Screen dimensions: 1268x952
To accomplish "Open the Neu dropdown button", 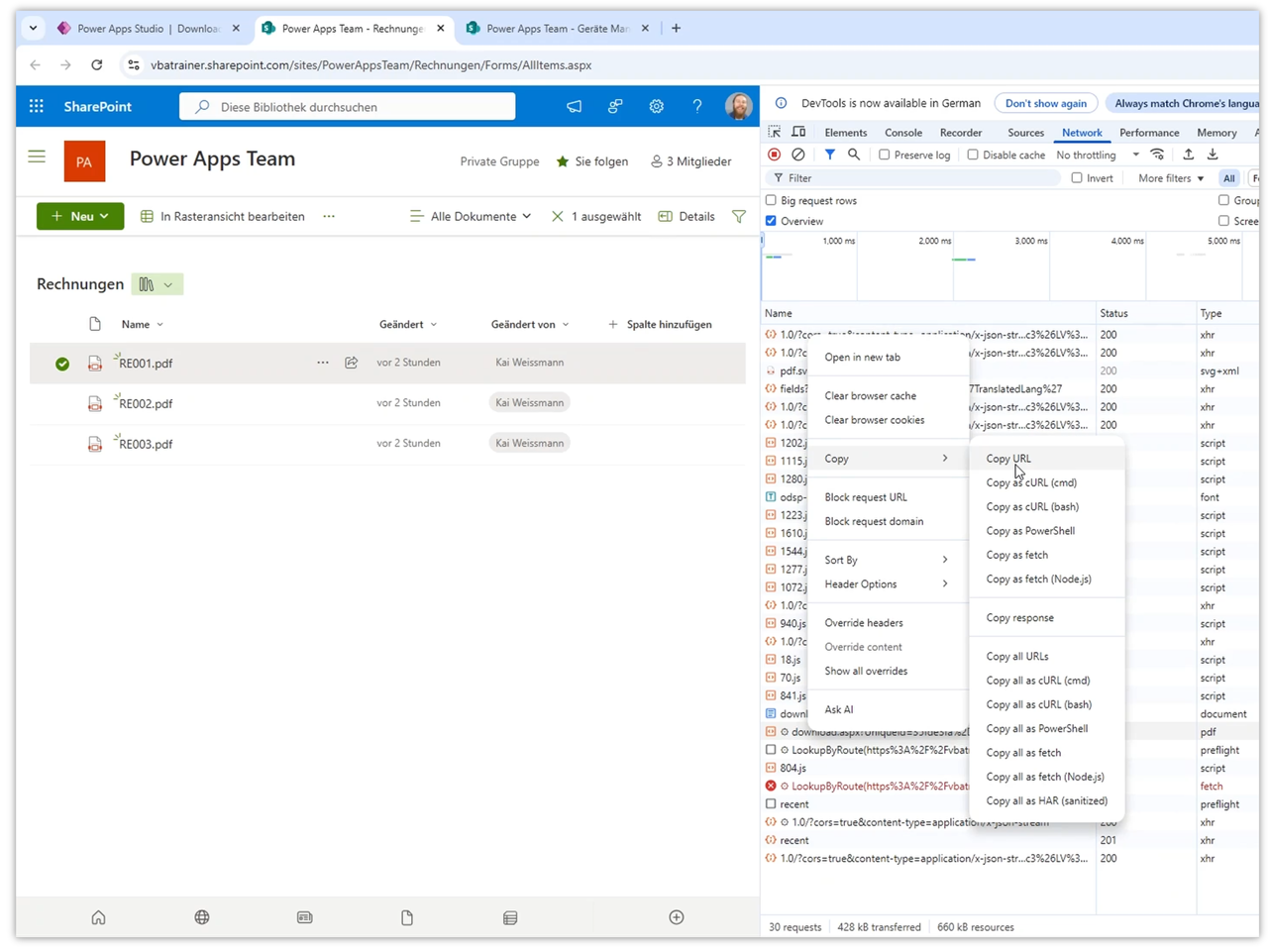I will [80, 216].
